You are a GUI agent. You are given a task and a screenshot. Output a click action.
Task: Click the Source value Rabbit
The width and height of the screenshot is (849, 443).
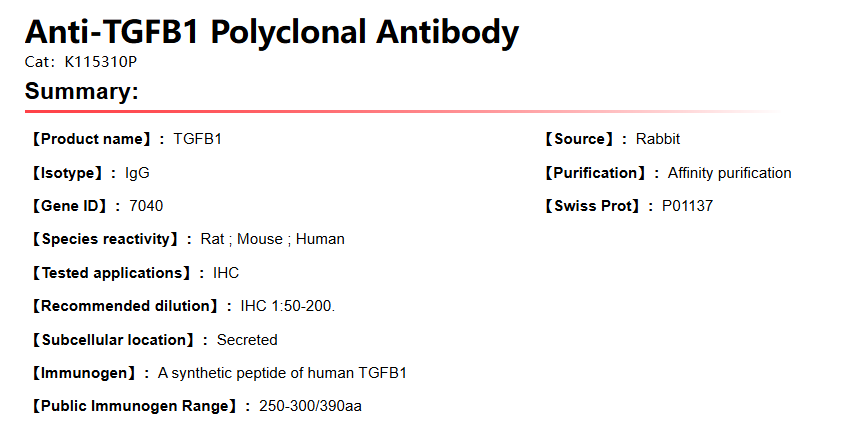[658, 139]
